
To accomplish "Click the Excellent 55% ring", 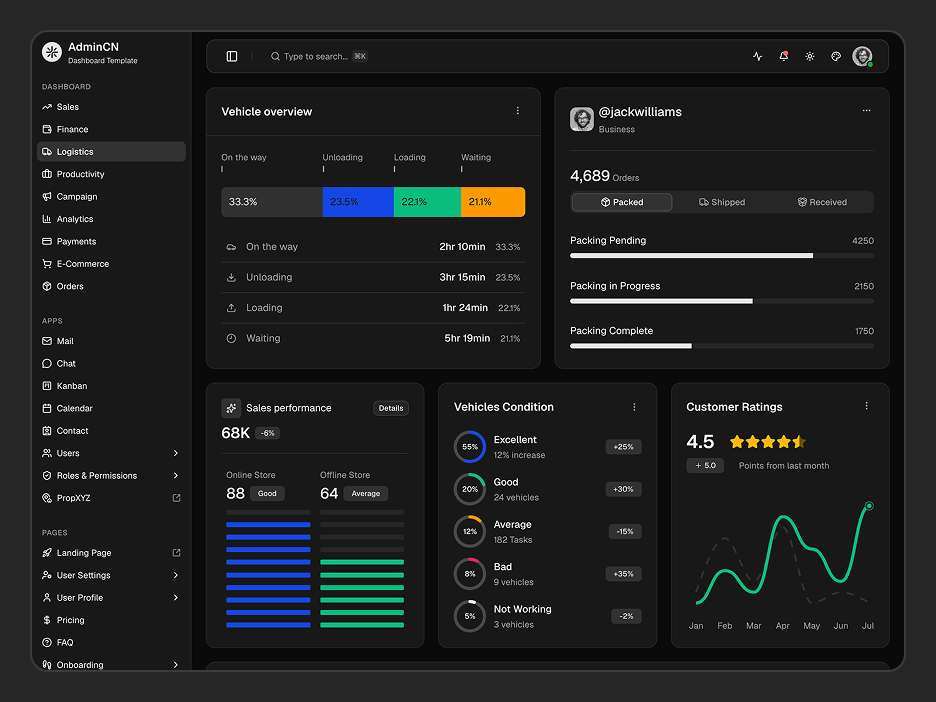I will (470, 447).
